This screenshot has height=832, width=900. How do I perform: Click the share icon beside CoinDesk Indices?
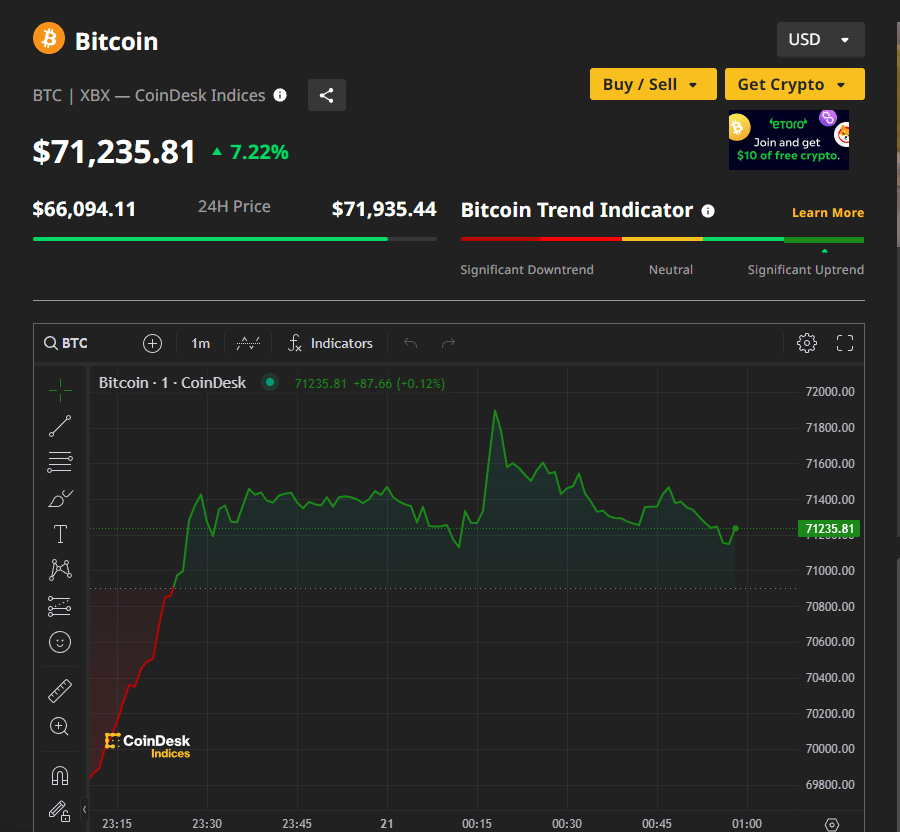point(327,95)
